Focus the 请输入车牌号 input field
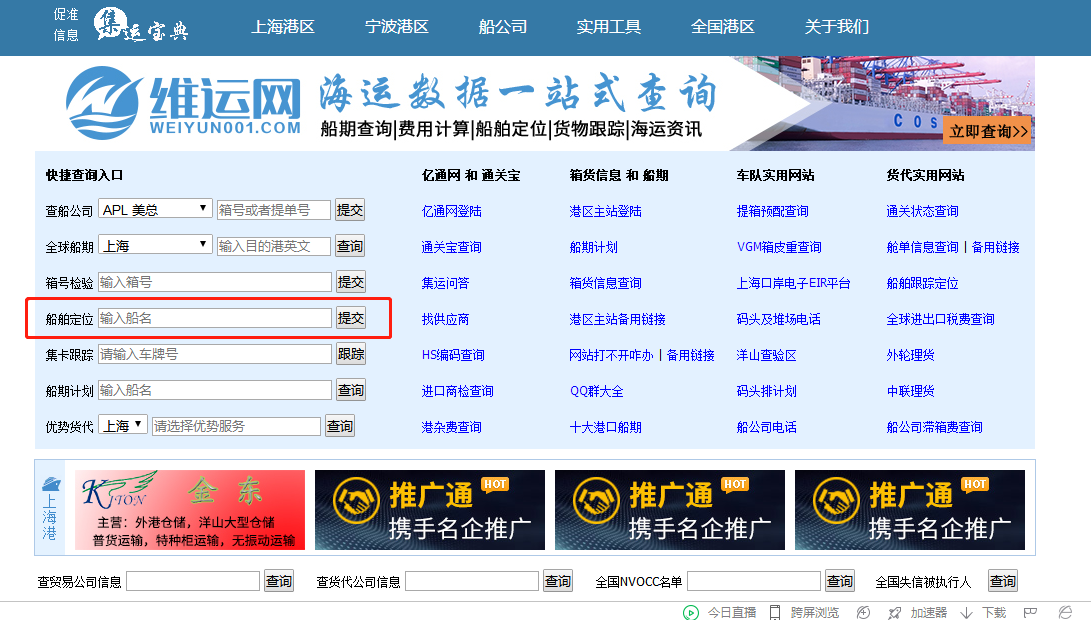 coord(215,354)
